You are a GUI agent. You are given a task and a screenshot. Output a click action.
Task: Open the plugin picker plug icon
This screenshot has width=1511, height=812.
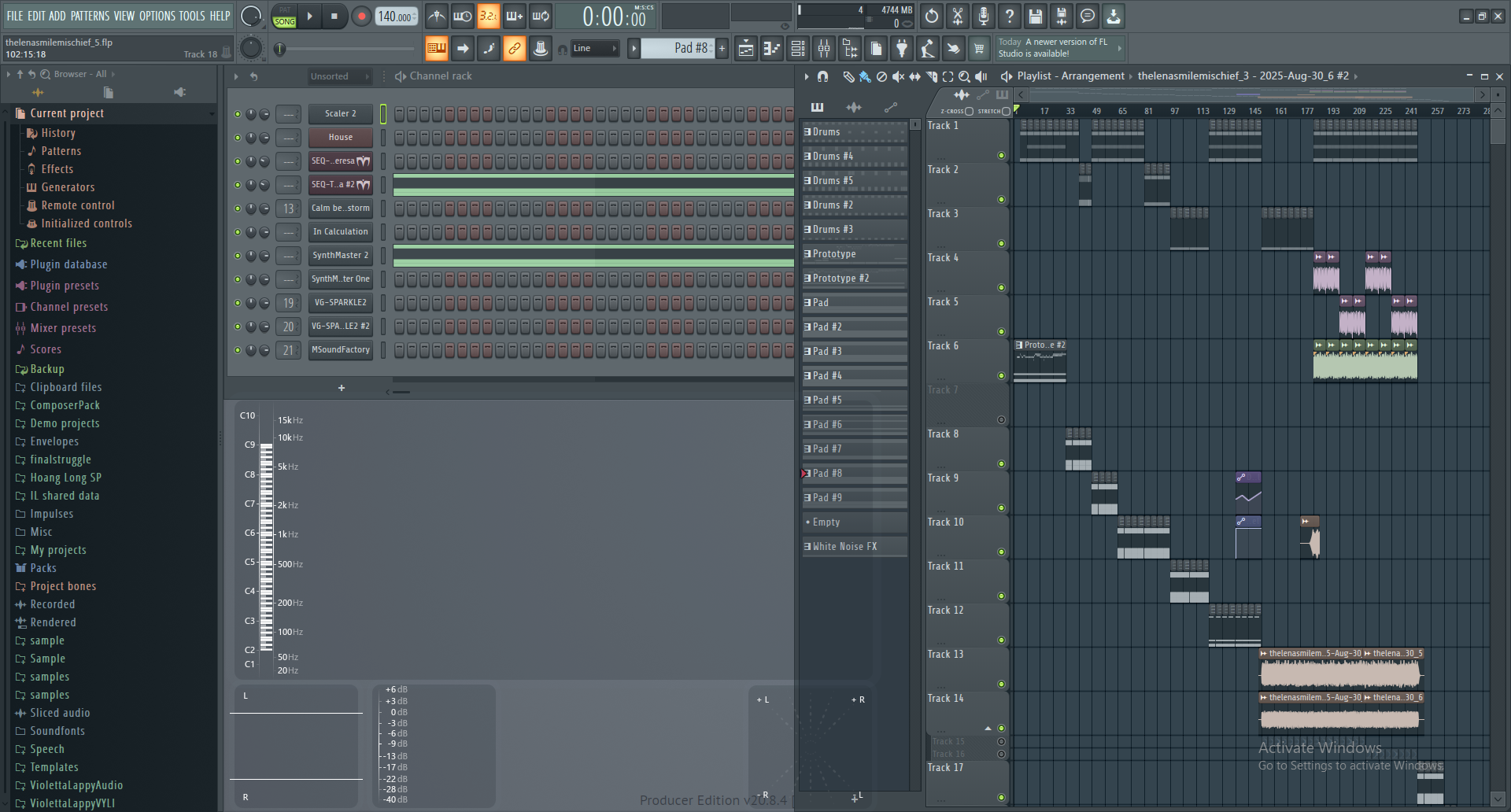coord(902,49)
